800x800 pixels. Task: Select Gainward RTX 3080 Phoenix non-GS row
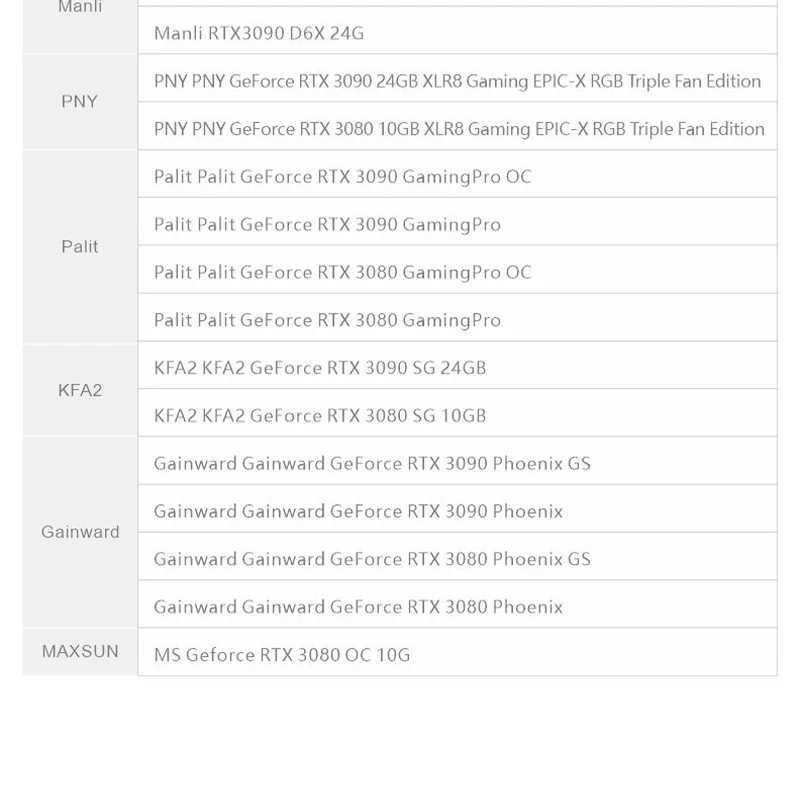pyautogui.click(x=358, y=607)
